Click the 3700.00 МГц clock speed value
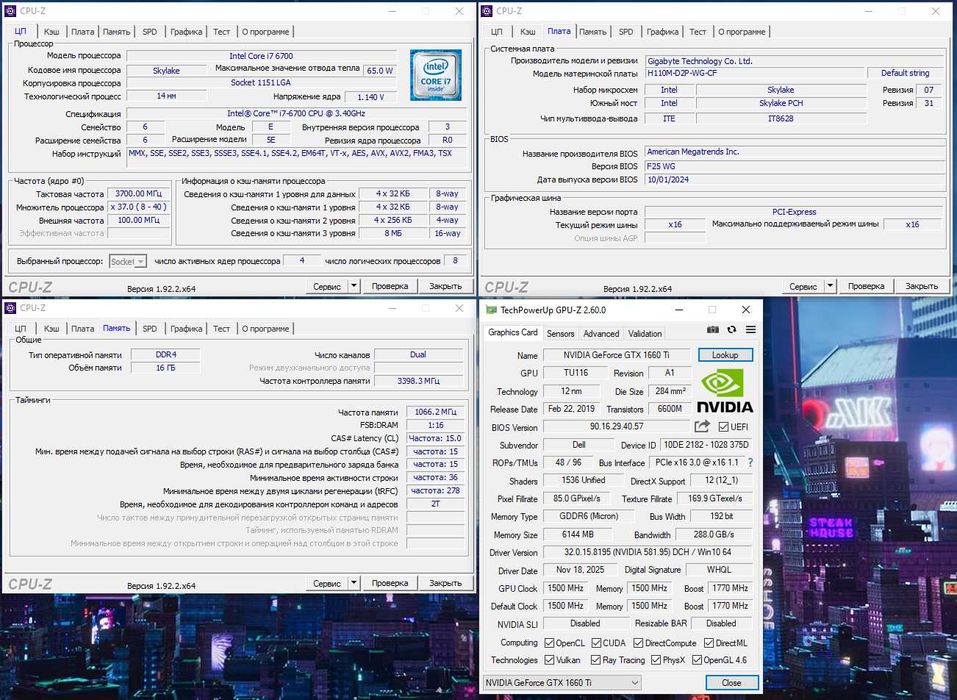Viewport: 957px width, 700px height. click(x=138, y=193)
